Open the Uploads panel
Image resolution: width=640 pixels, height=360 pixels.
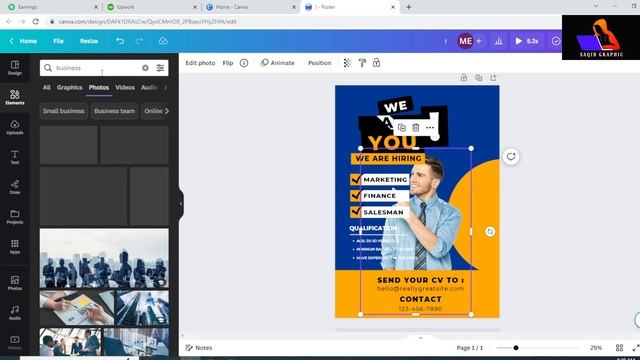15,127
